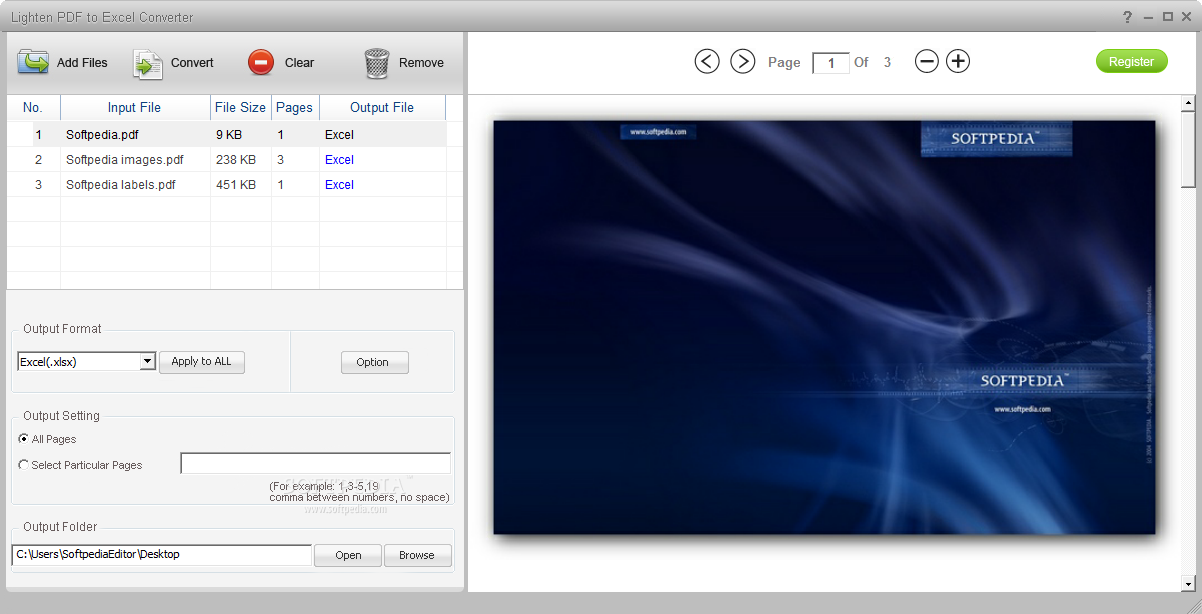1202x614 pixels.
Task: Click preview scrollbar up arrow
Action: pos(1188,102)
